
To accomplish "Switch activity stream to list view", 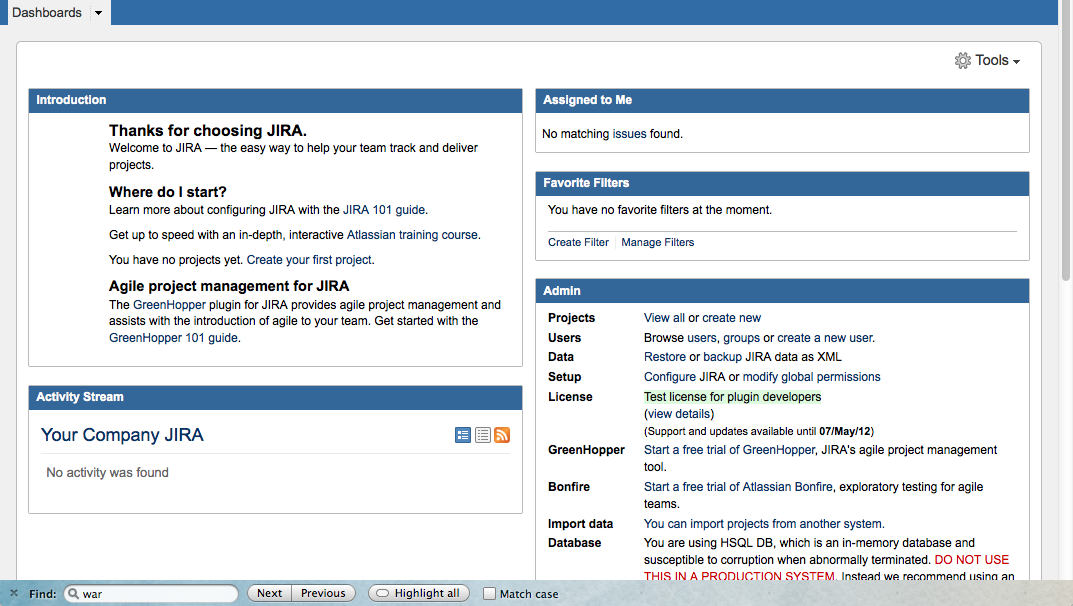I will pos(483,435).
